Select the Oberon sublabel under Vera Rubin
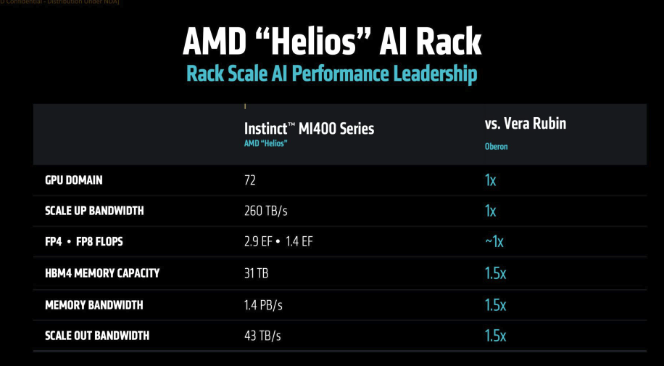The width and height of the screenshot is (664, 366). (496, 147)
